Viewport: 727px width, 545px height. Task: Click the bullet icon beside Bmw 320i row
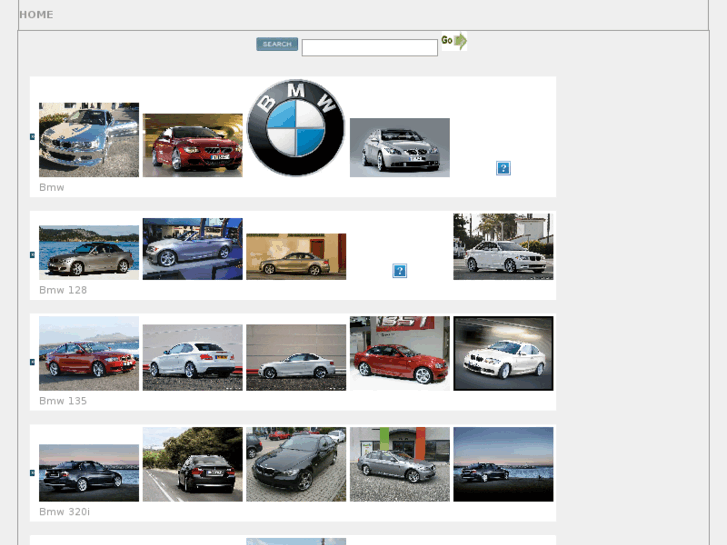point(32,473)
